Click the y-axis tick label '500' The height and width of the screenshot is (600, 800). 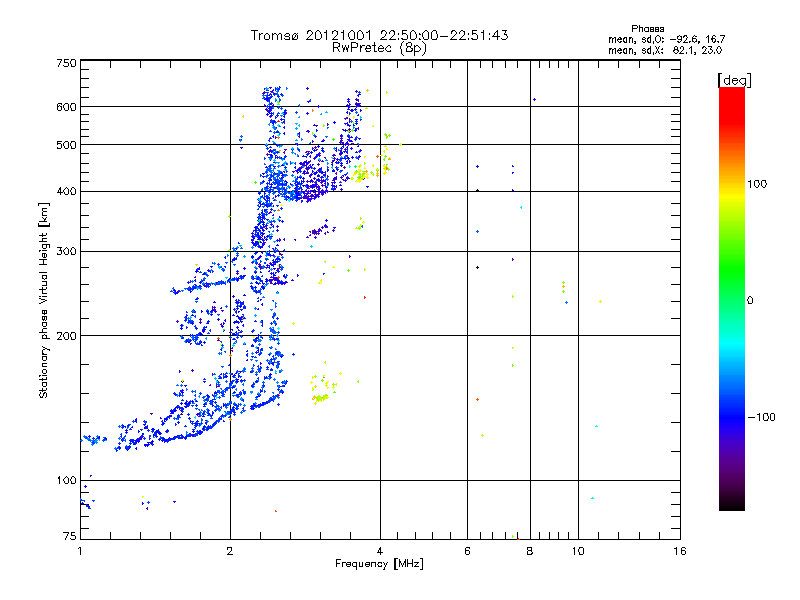pos(66,145)
